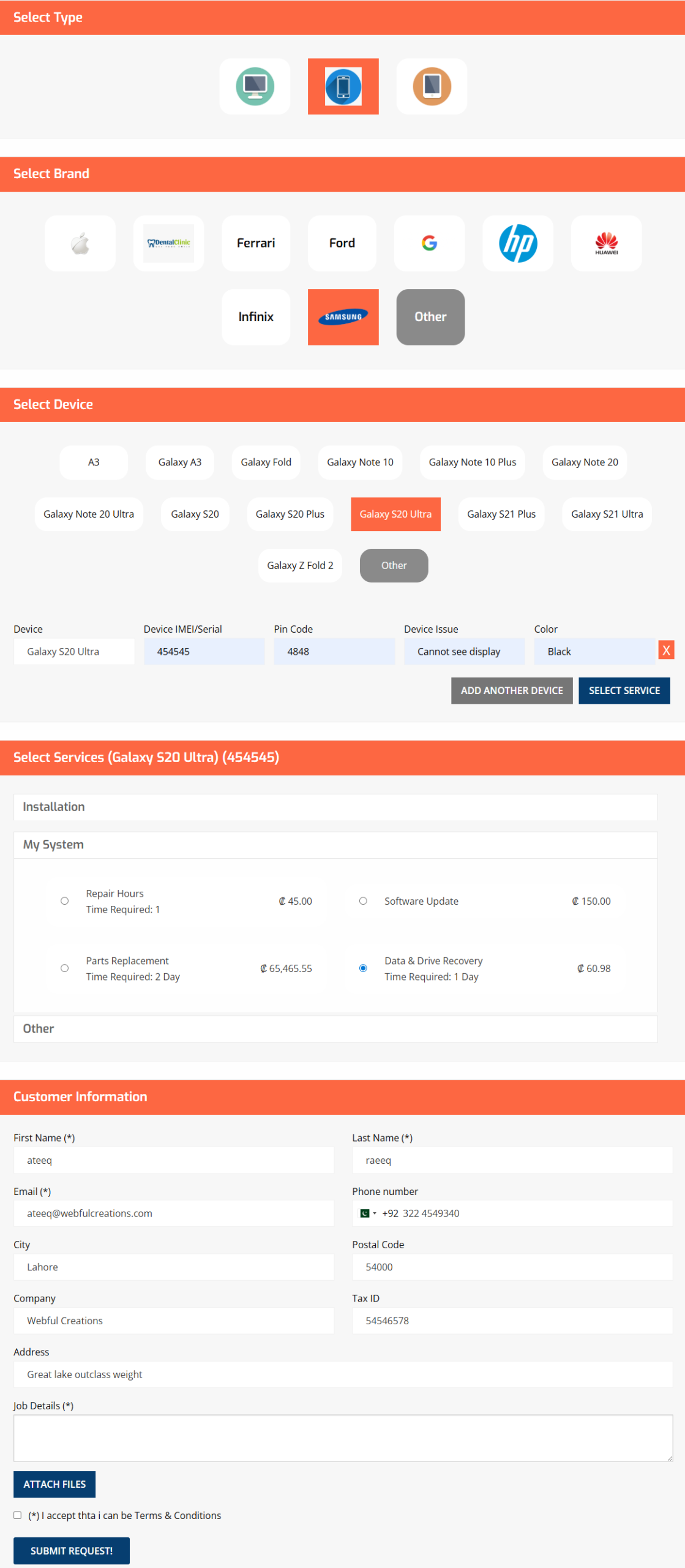Pick the Galaxy Note 10 Plus device

[472, 462]
